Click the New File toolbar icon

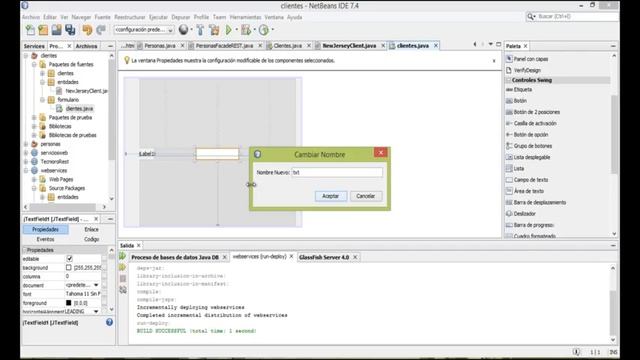[x=30, y=30]
